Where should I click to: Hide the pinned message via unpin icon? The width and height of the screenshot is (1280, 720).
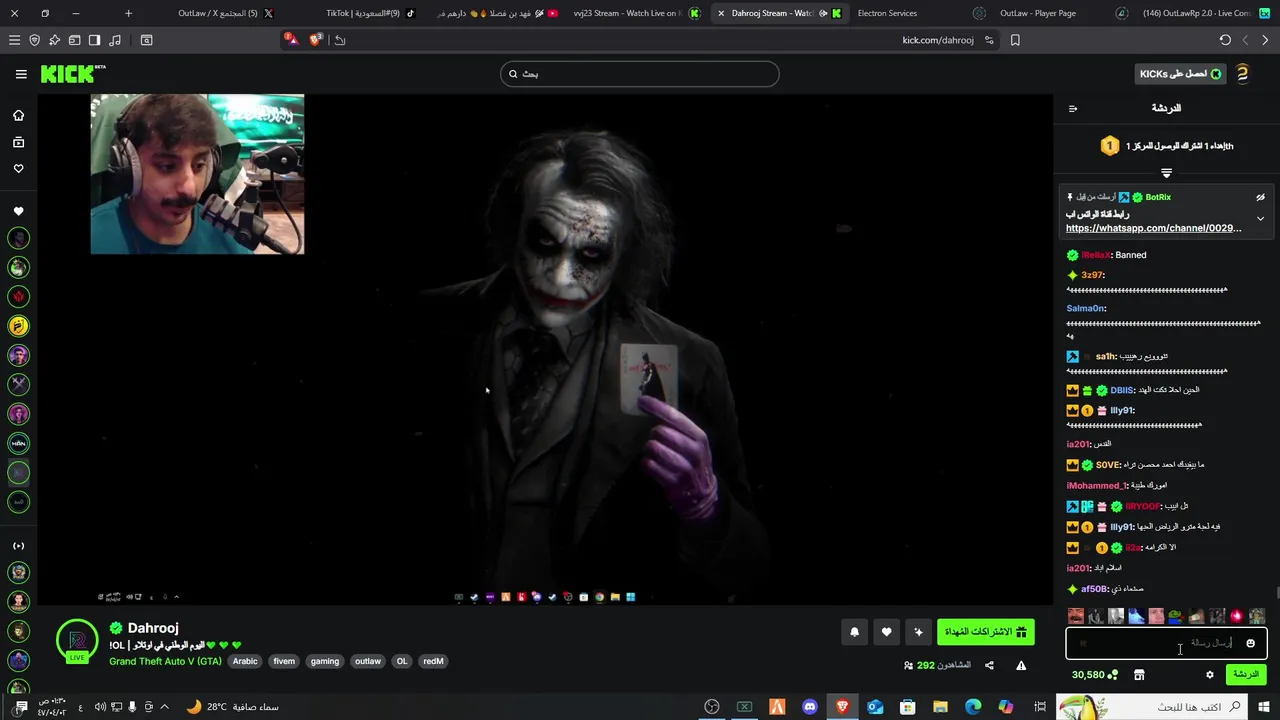(x=1260, y=197)
